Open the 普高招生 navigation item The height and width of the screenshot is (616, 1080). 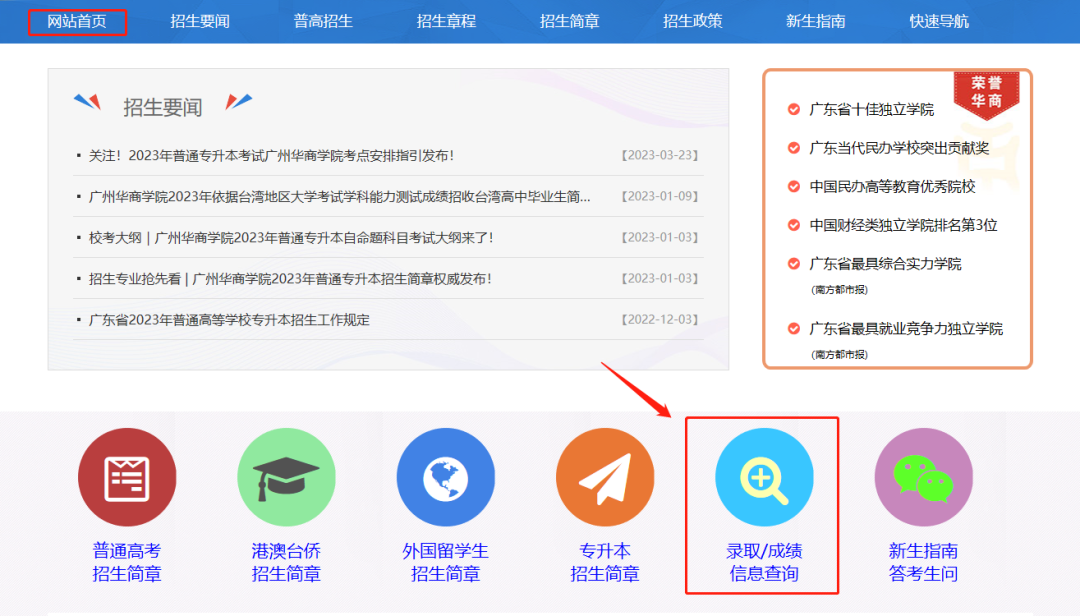coord(323,21)
